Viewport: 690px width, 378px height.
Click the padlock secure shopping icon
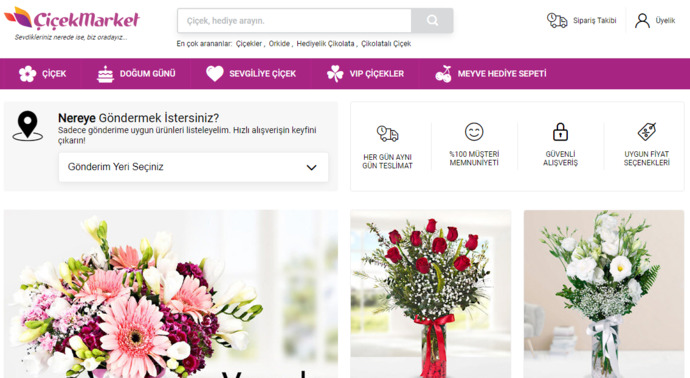click(560, 132)
